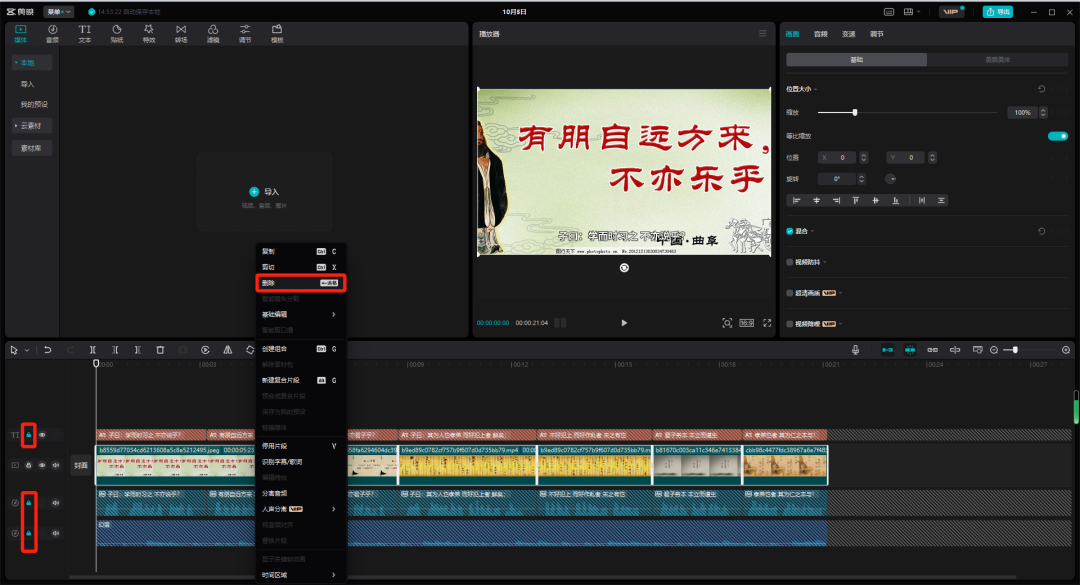The height and width of the screenshot is (585, 1080).
Task: Click the rotate handle below preview image
Action: point(624,268)
